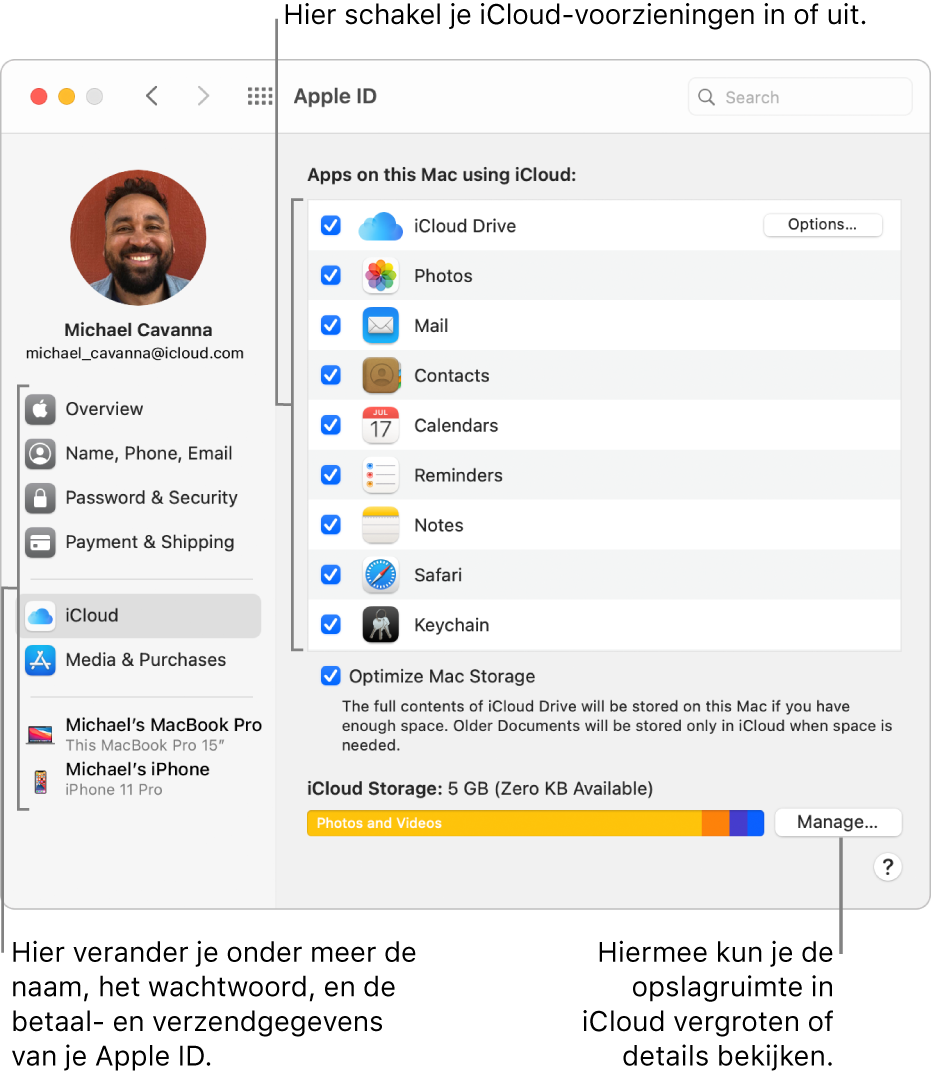Click the Name, Phone, Email person icon

coord(40,453)
